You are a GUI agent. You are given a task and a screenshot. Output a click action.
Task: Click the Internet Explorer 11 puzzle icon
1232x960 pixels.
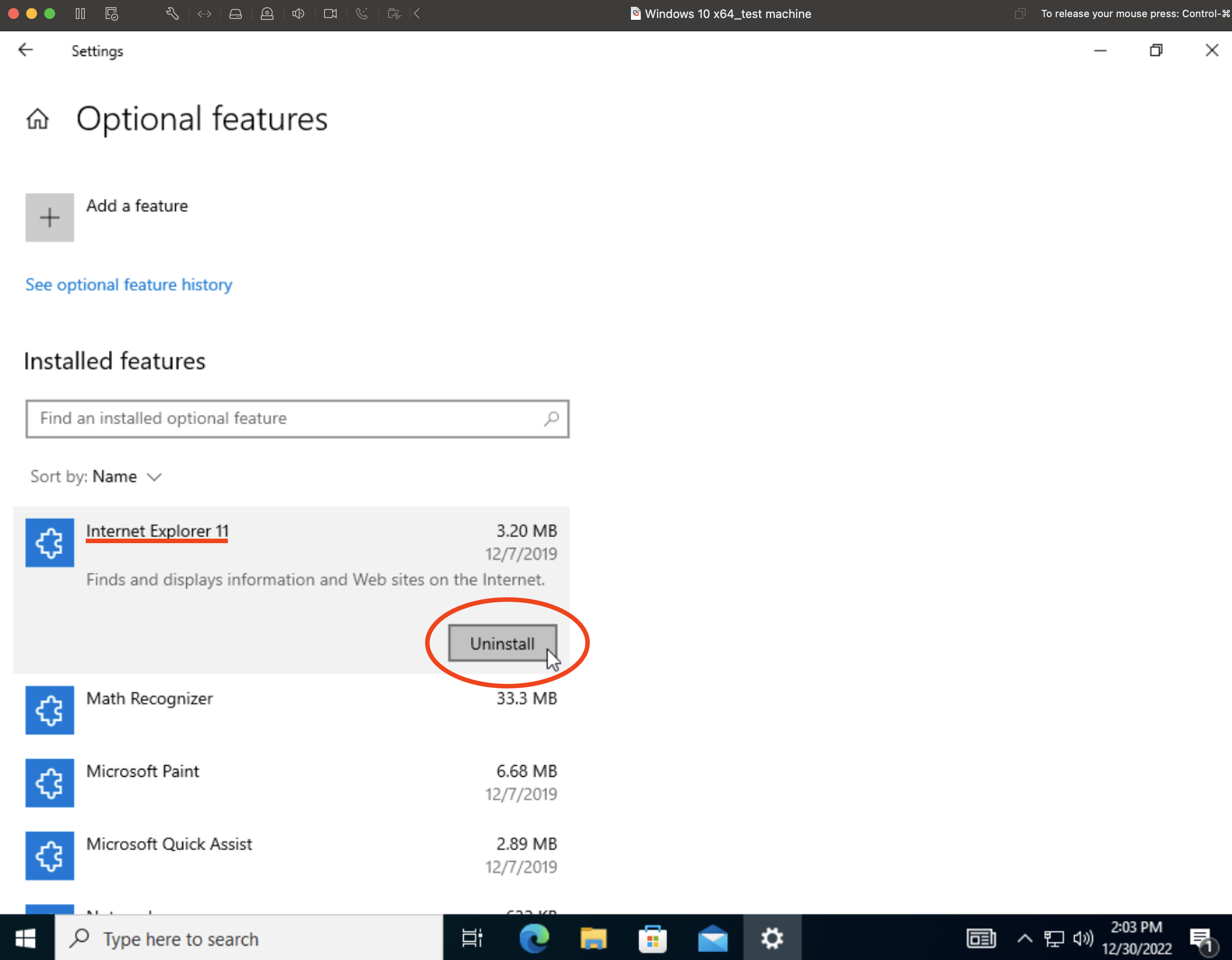(50, 543)
